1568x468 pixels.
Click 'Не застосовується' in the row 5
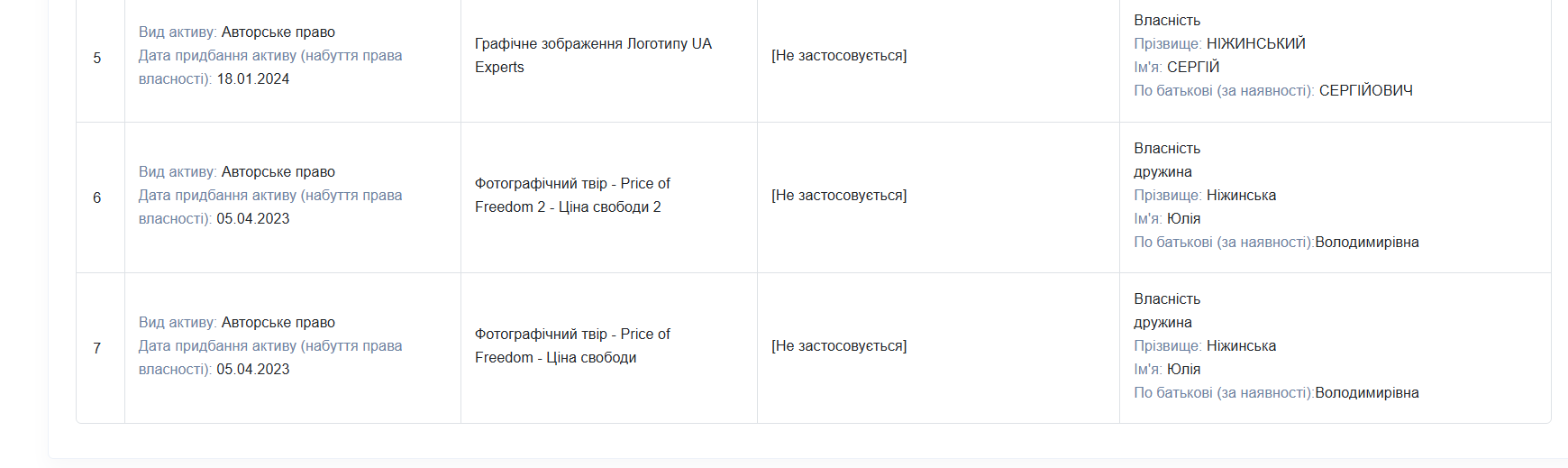click(x=839, y=56)
